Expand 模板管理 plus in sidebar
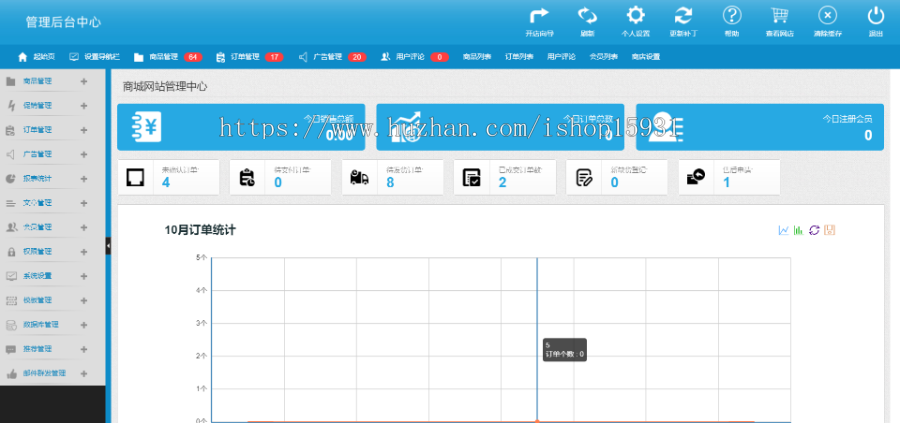 click(84, 300)
